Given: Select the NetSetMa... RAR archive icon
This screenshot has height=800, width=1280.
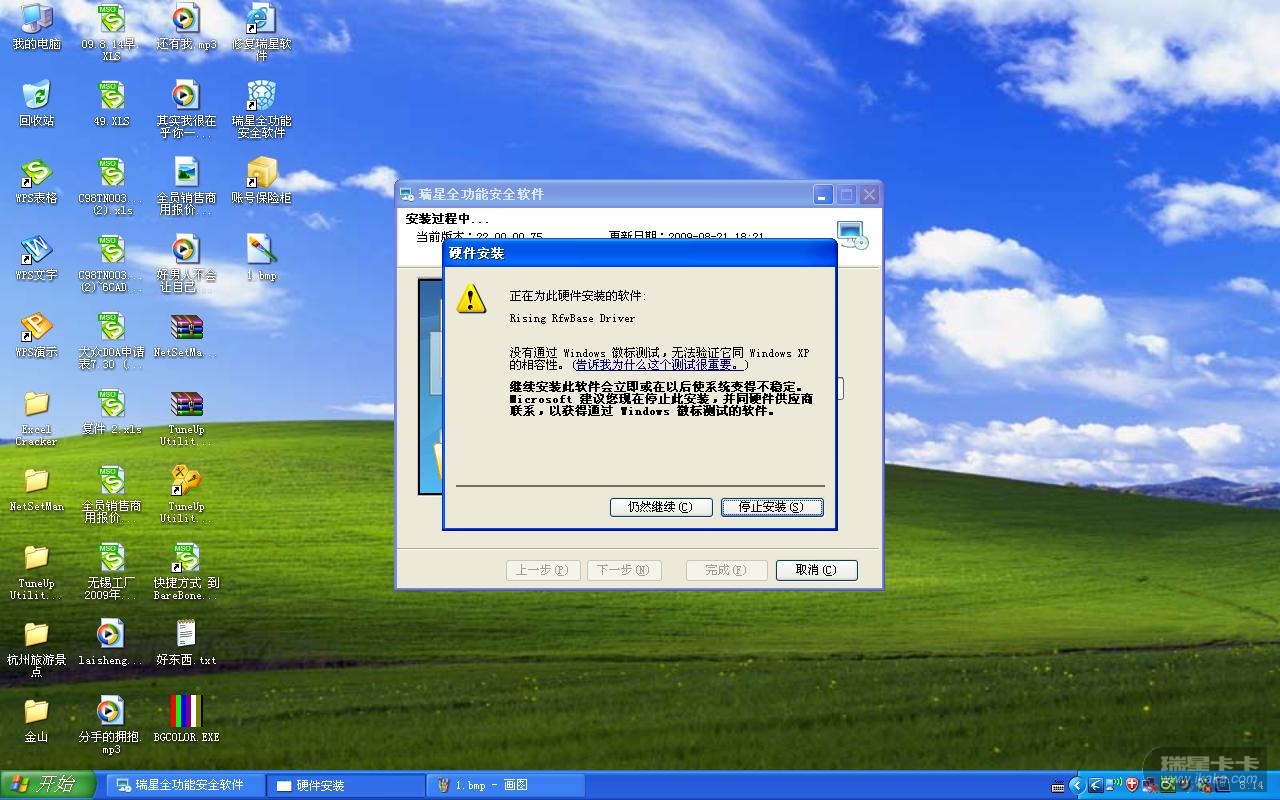Looking at the screenshot, I should (x=186, y=335).
